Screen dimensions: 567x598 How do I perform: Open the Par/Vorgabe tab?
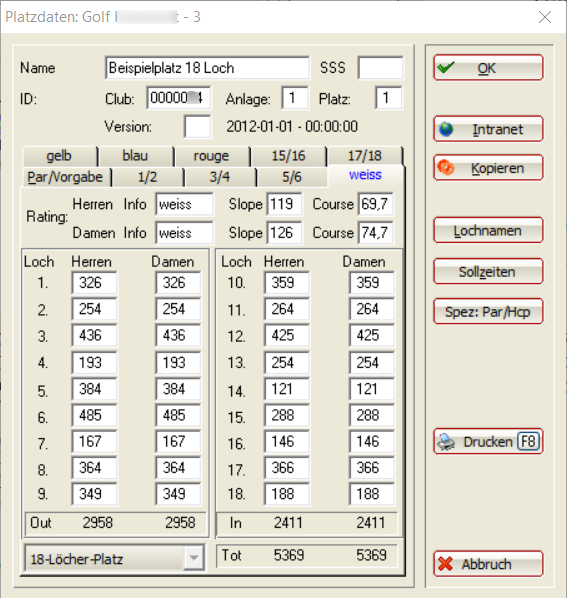[66, 177]
